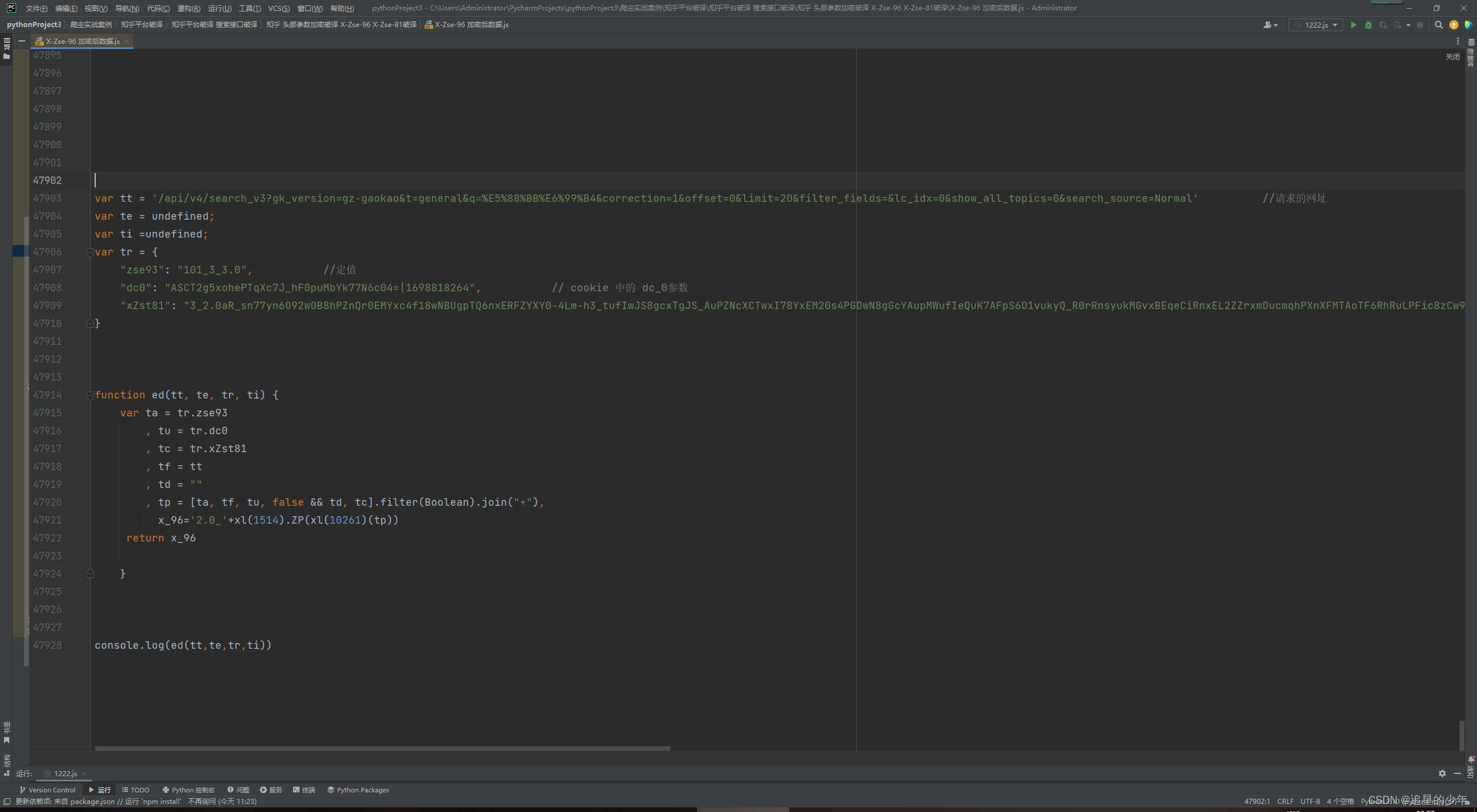Run the 1222.js configuration with the green play icon
The width and height of the screenshot is (1477, 812).
coord(1354,25)
